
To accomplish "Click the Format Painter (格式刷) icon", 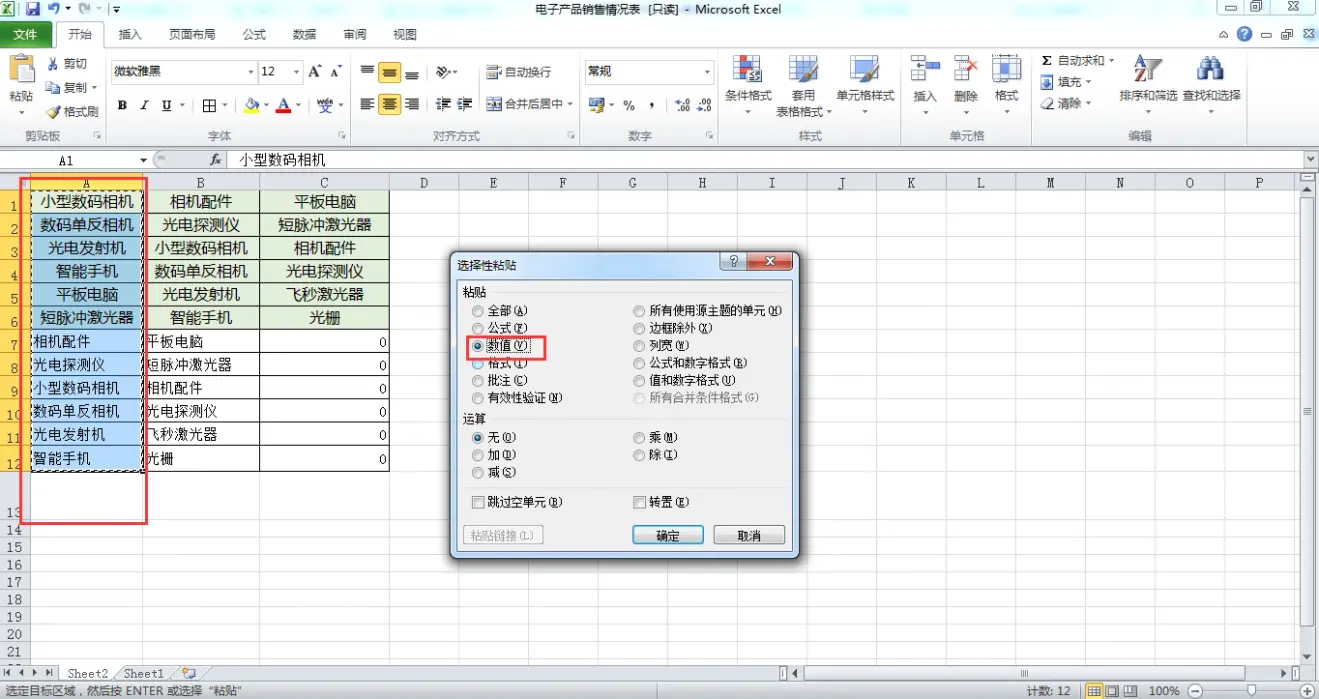I will point(53,112).
